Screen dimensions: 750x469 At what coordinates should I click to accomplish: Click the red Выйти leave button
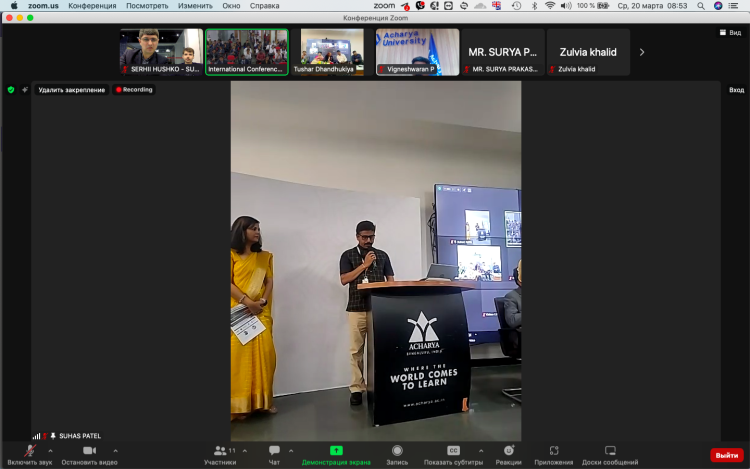point(726,455)
